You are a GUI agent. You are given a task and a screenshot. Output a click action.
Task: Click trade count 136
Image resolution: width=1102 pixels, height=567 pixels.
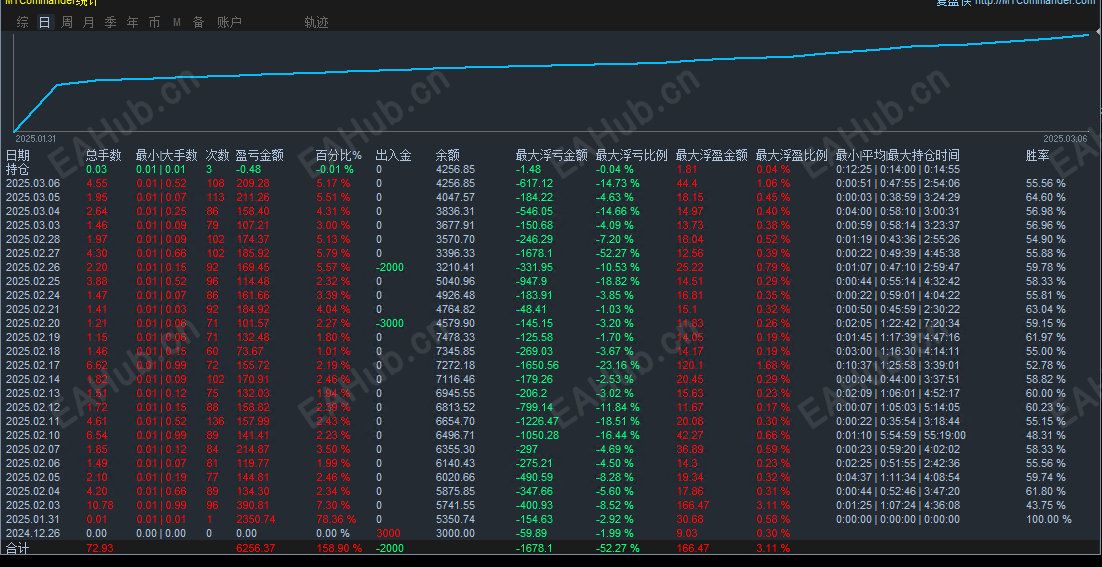(x=214, y=421)
